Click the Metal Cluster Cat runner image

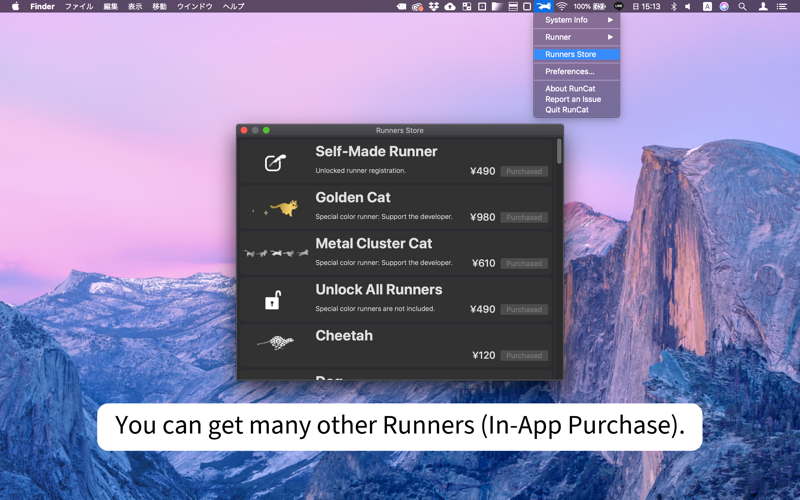pyautogui.click(x=276, y=253)
